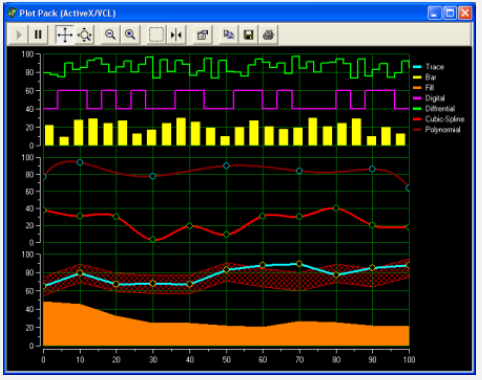The image size is (482, 380).
Task: Click the cyan trace data point at x=70
Action: point(299,264)
